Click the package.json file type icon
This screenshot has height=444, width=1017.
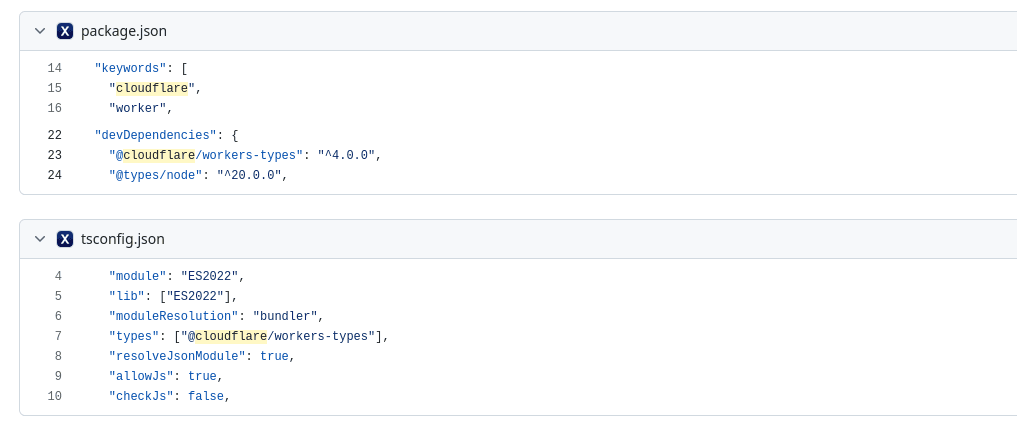click(65, 31)
